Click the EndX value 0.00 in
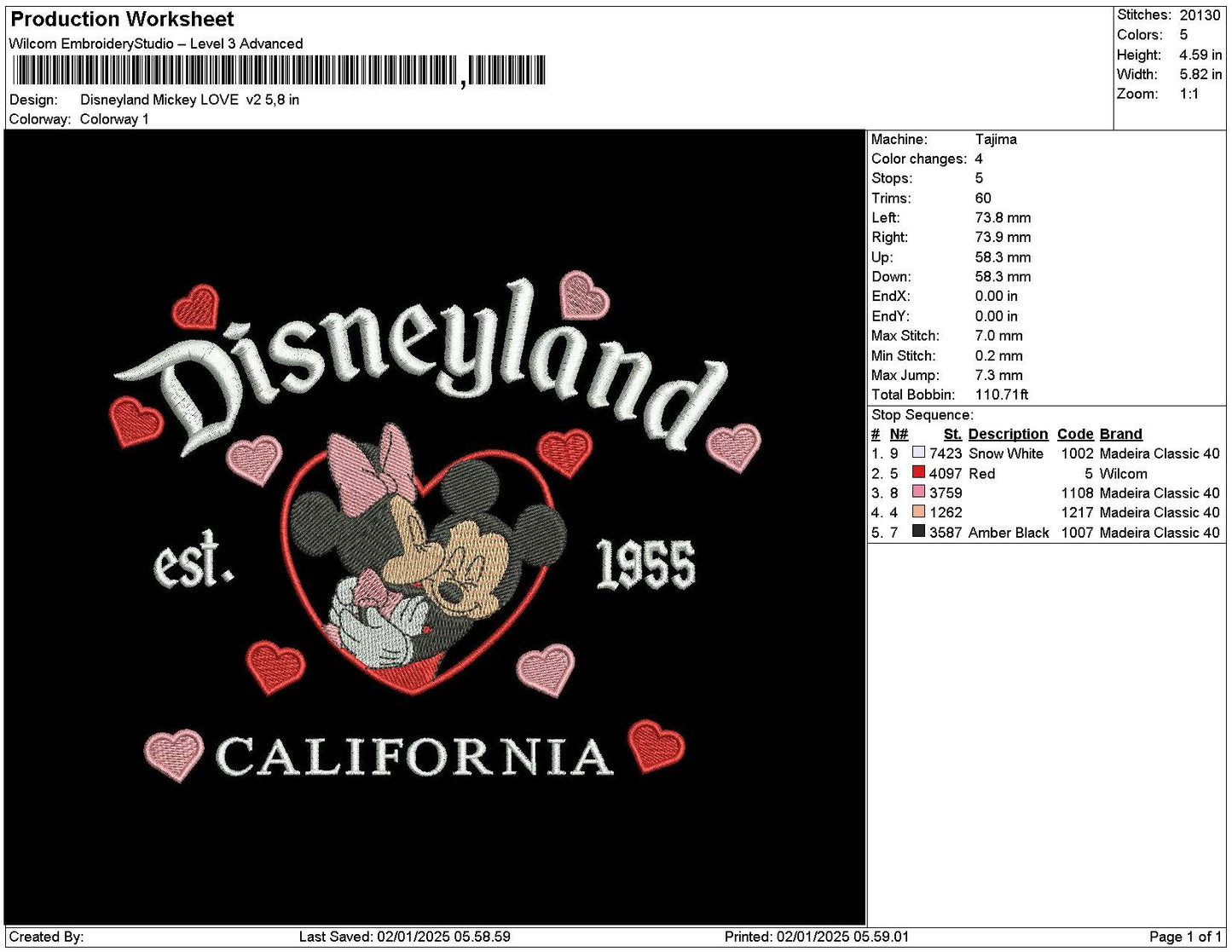Screen dimensions: 1232x952 click(996, 296)
